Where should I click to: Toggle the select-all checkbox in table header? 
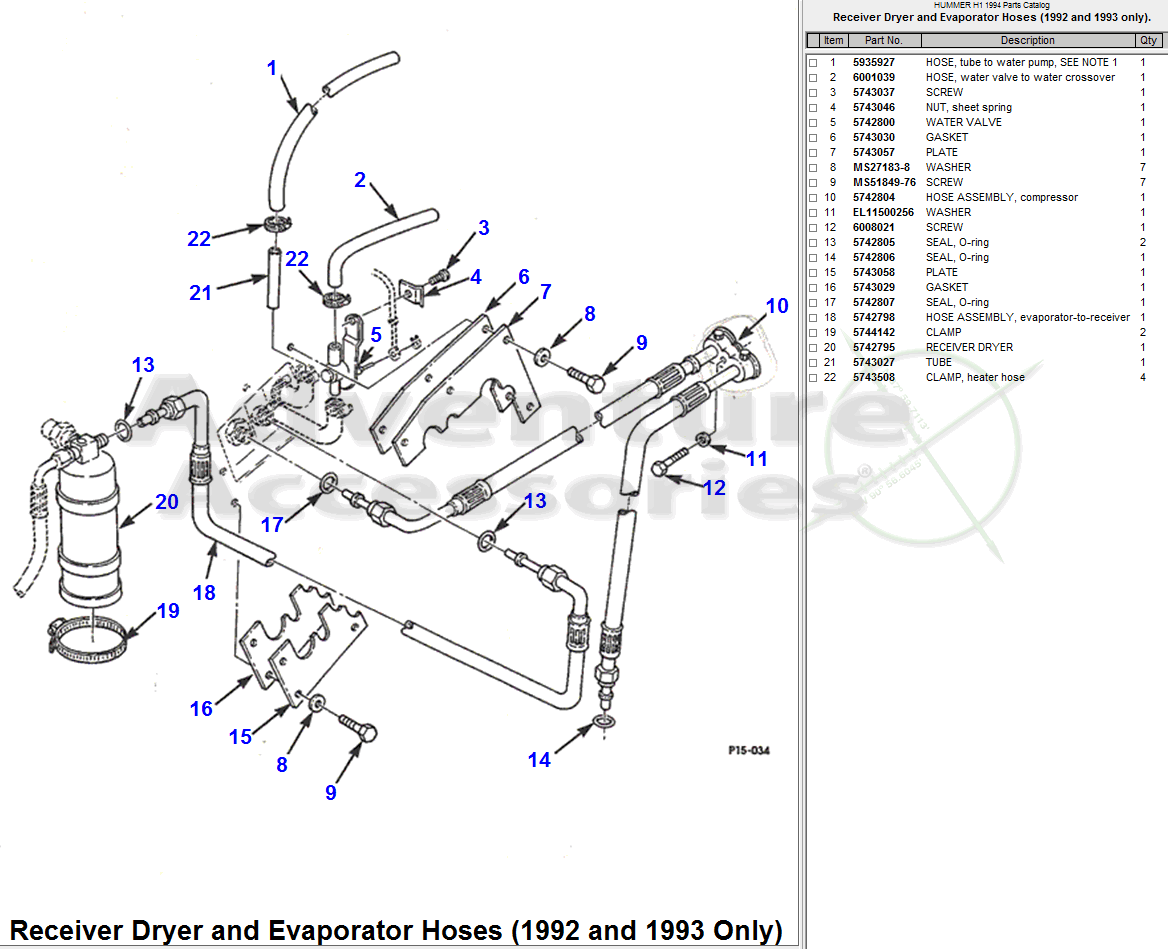coord(813,40)
